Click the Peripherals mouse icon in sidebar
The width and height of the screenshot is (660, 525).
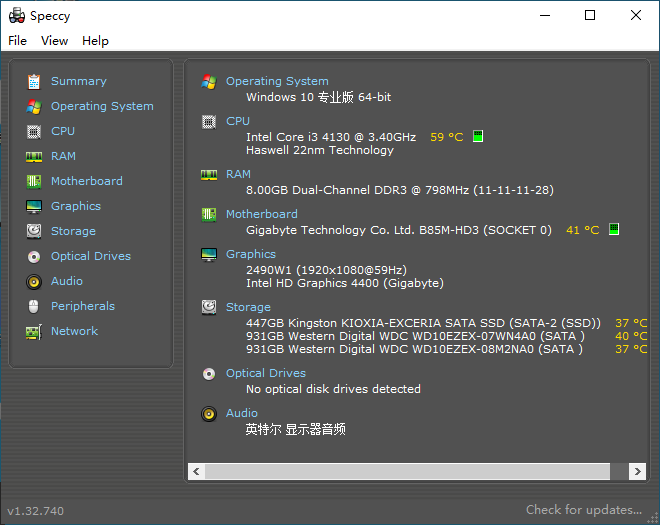[34, 306]
